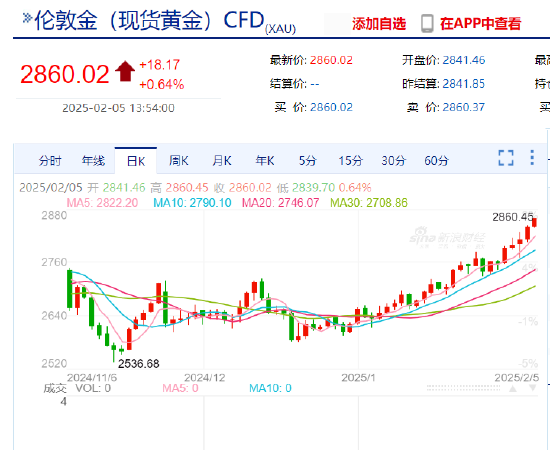Switch to the 月K chart view

coord(222,161)
